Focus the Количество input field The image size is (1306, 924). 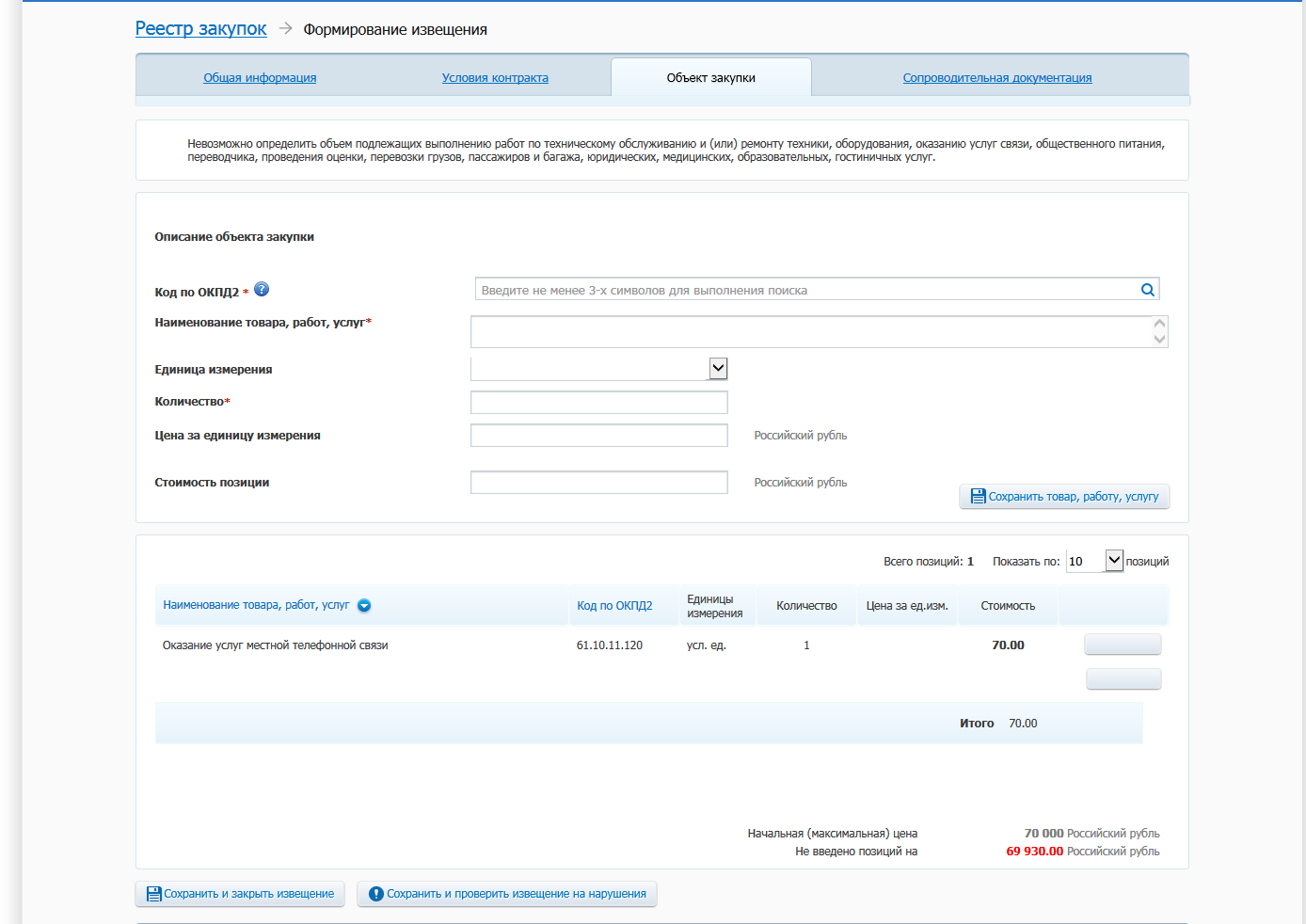coord(598,403)
